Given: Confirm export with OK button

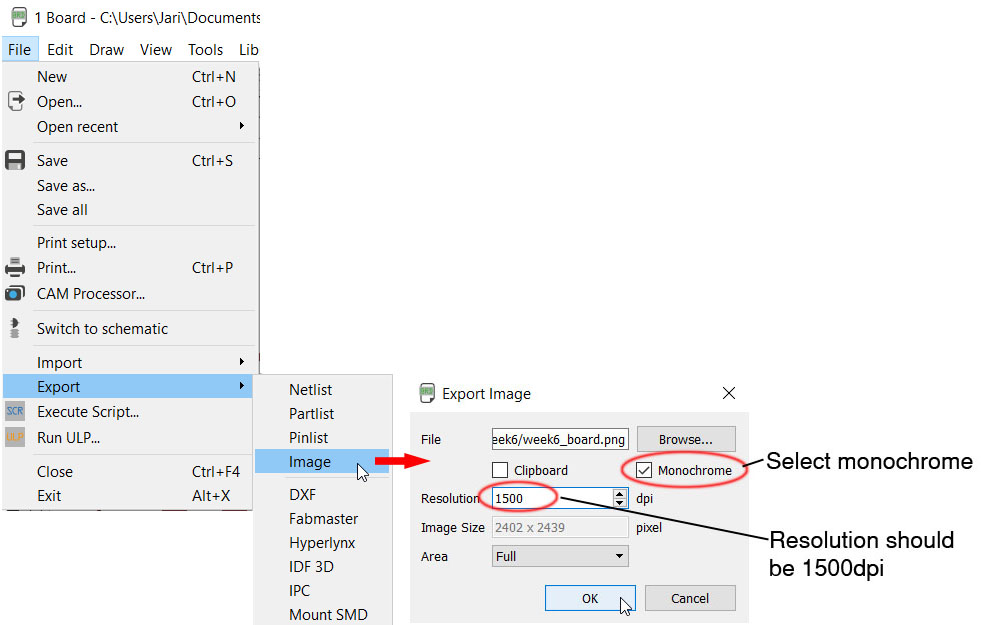Looking at the screenshot, I should click(590, 598).
